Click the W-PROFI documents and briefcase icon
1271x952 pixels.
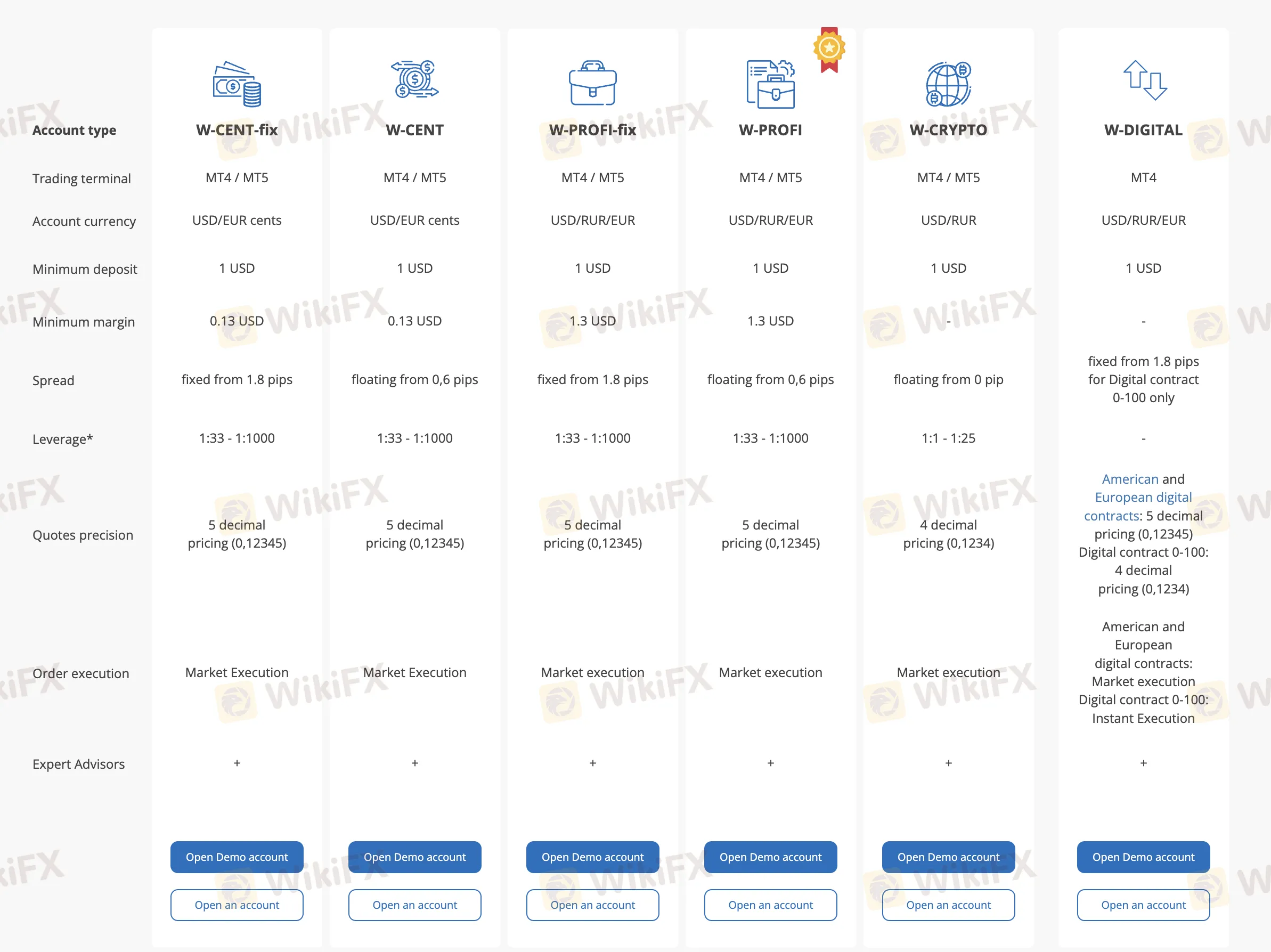770,84
